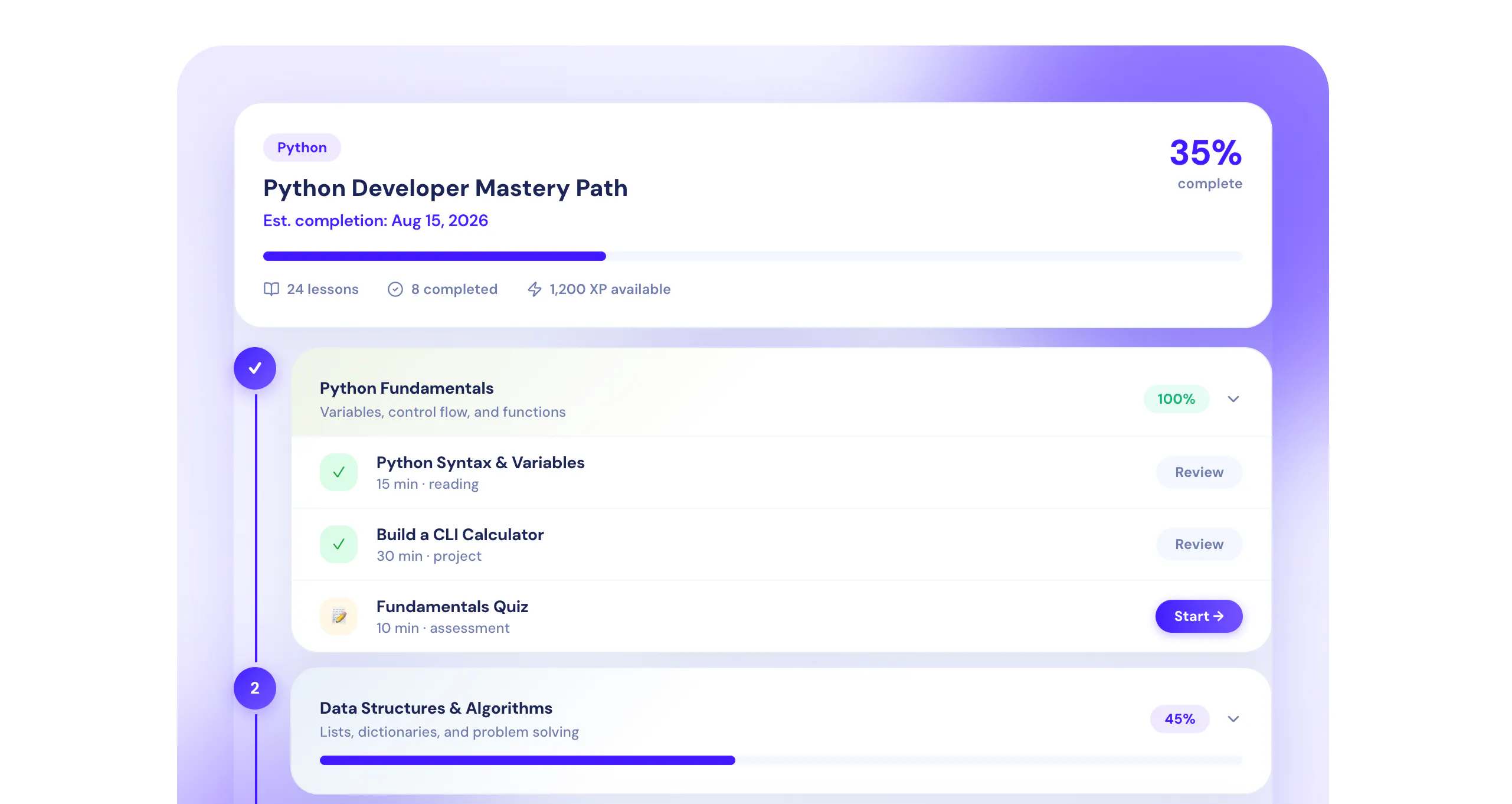Click the 45% badge on Data Structures

pyautogui.click(x=1180, y=719)
